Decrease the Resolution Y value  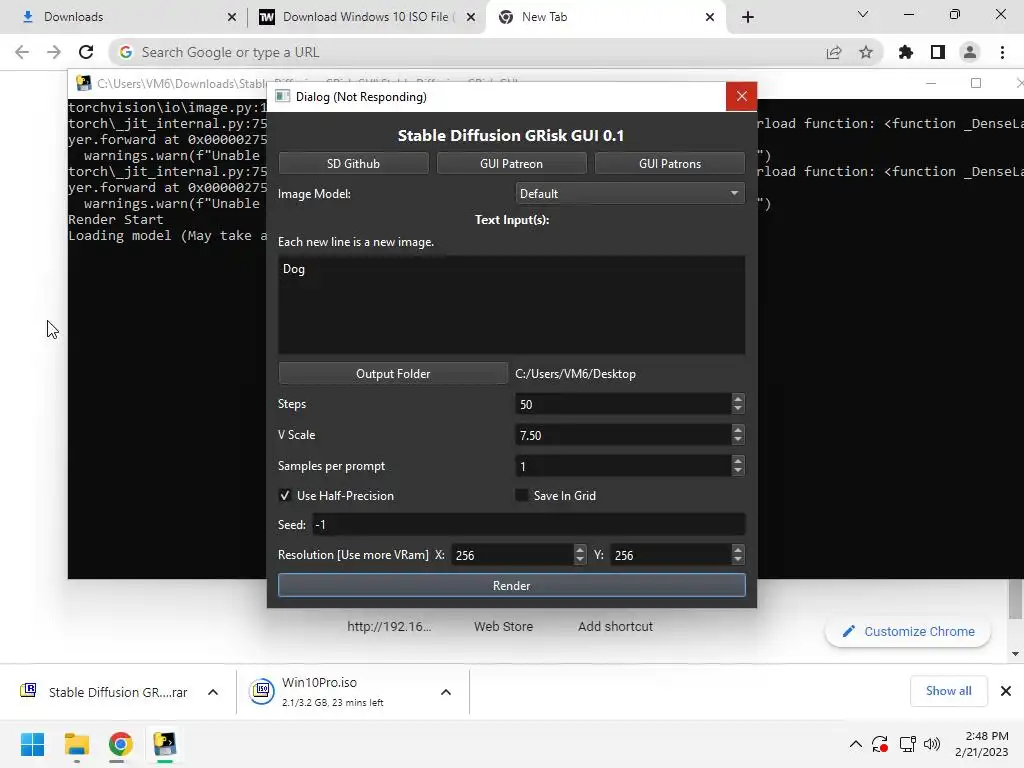coord(738,560)
